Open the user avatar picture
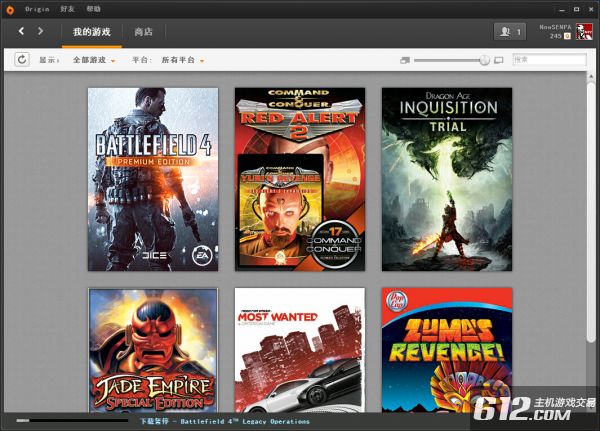 tap(584, 31)
